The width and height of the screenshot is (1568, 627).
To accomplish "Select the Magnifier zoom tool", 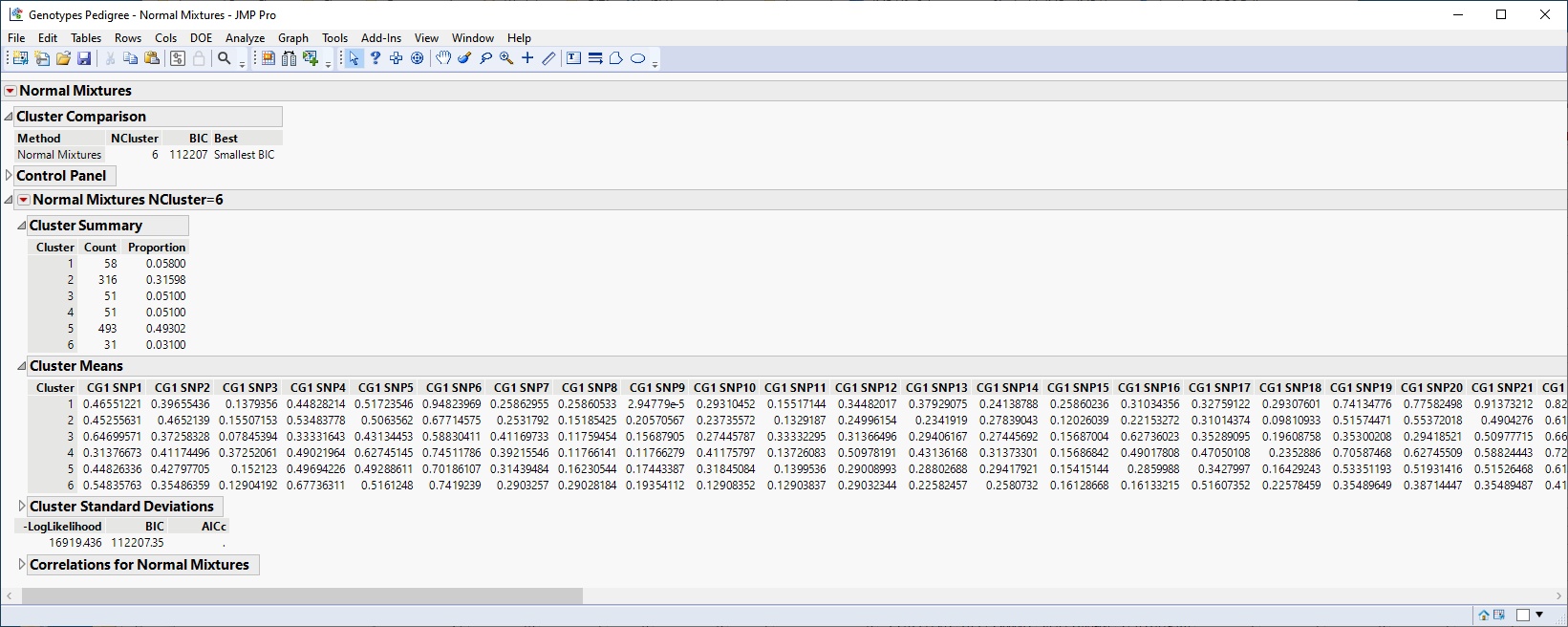I will point(506,58).
